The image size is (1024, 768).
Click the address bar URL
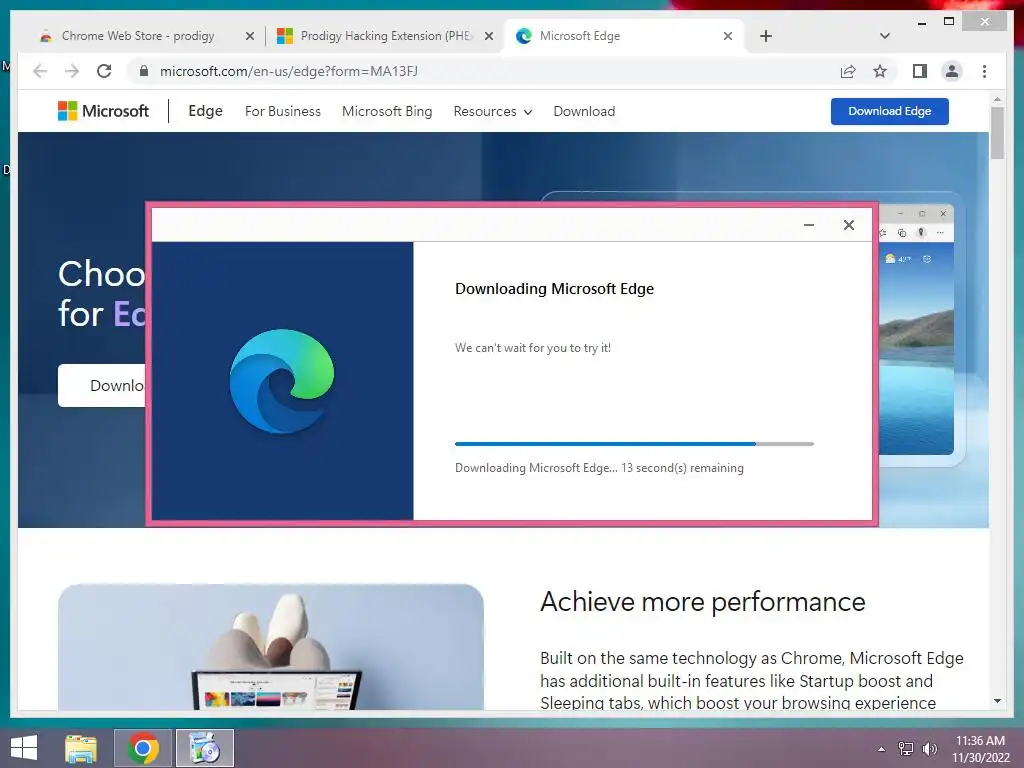pyautogui.click(x=289, y=71)
